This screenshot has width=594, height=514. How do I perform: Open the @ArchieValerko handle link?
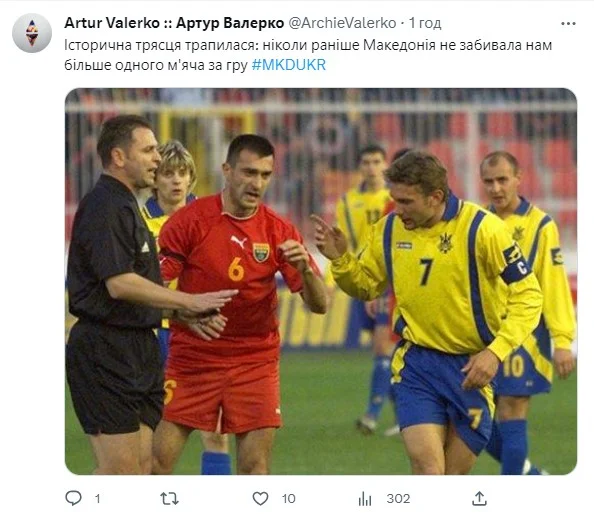click(342, 23)
